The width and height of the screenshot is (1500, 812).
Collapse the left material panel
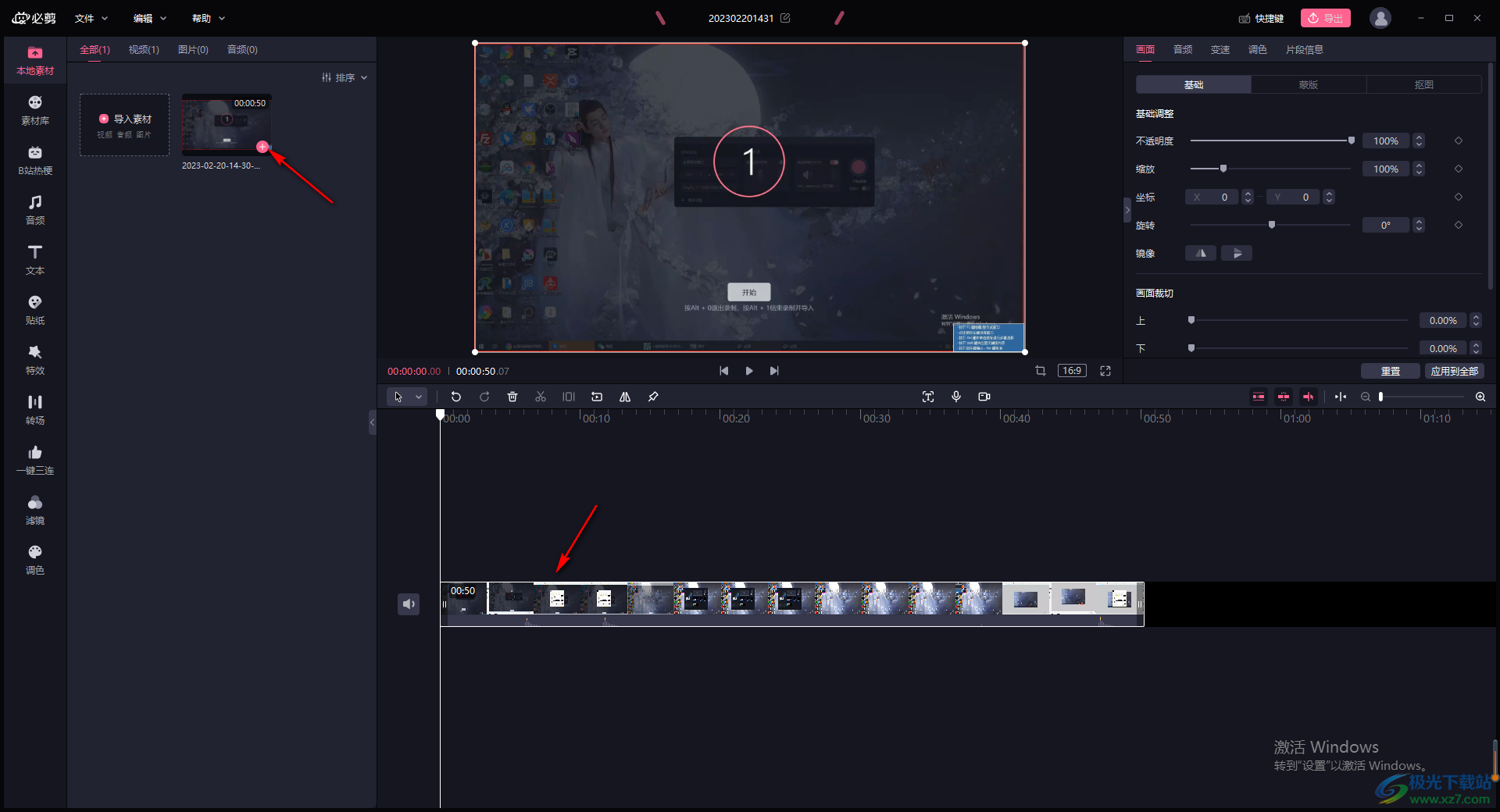373,422
